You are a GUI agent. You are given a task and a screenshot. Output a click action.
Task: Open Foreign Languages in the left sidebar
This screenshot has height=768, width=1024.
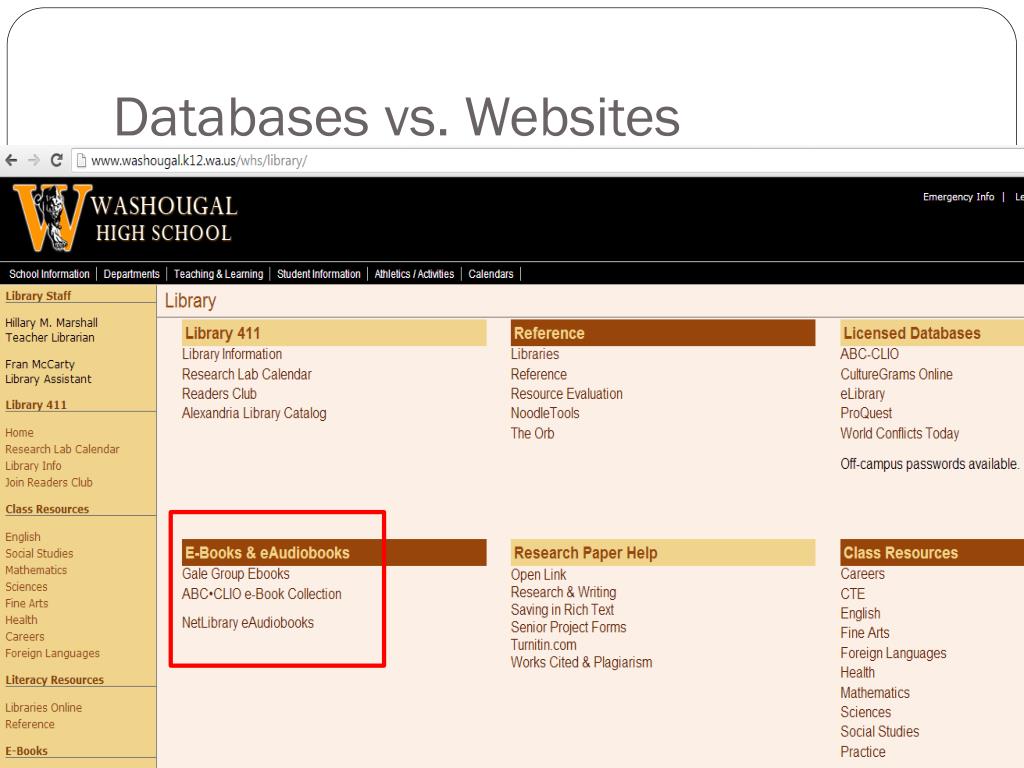52,653
